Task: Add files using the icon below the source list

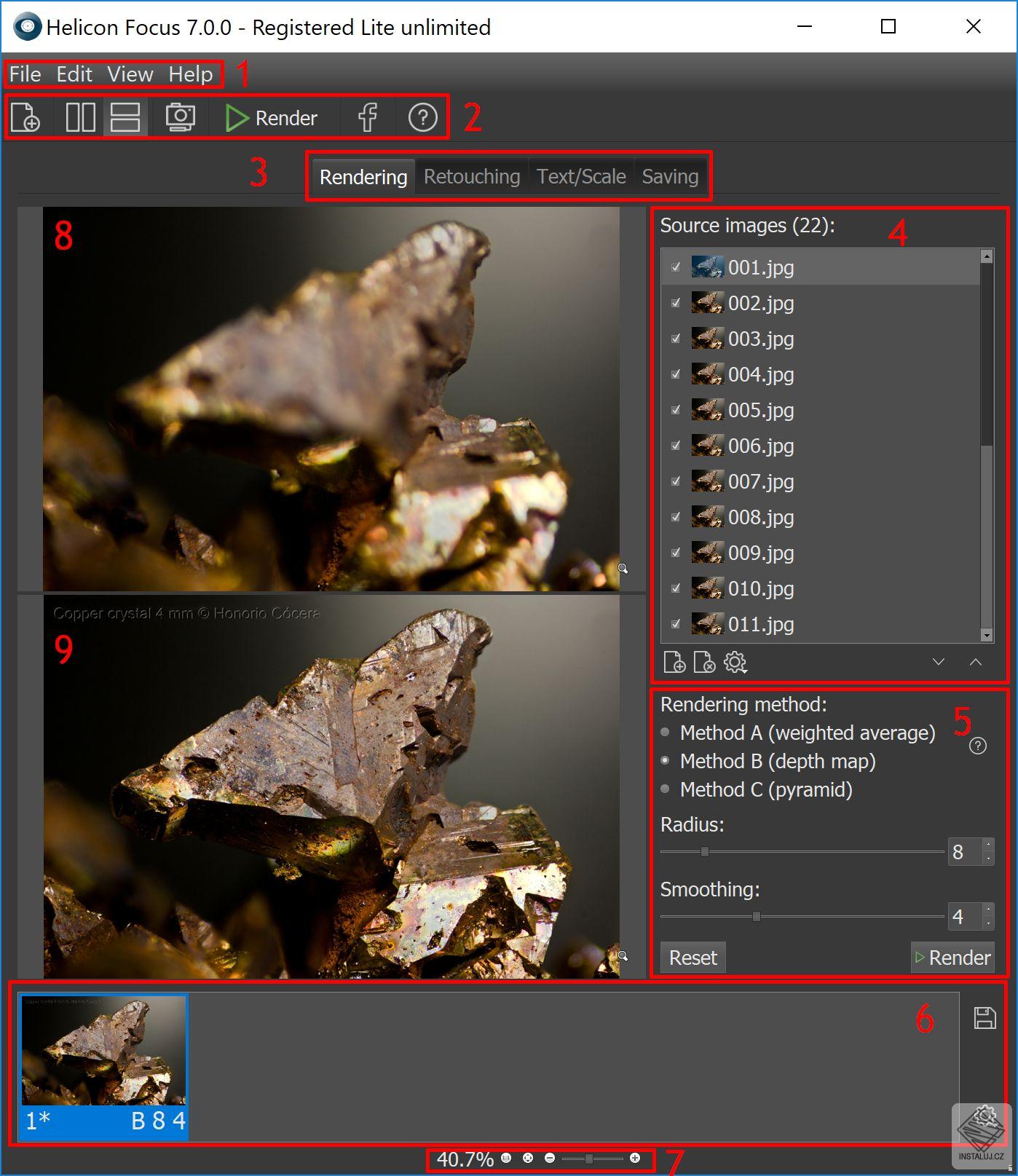Action: [674, 662]
